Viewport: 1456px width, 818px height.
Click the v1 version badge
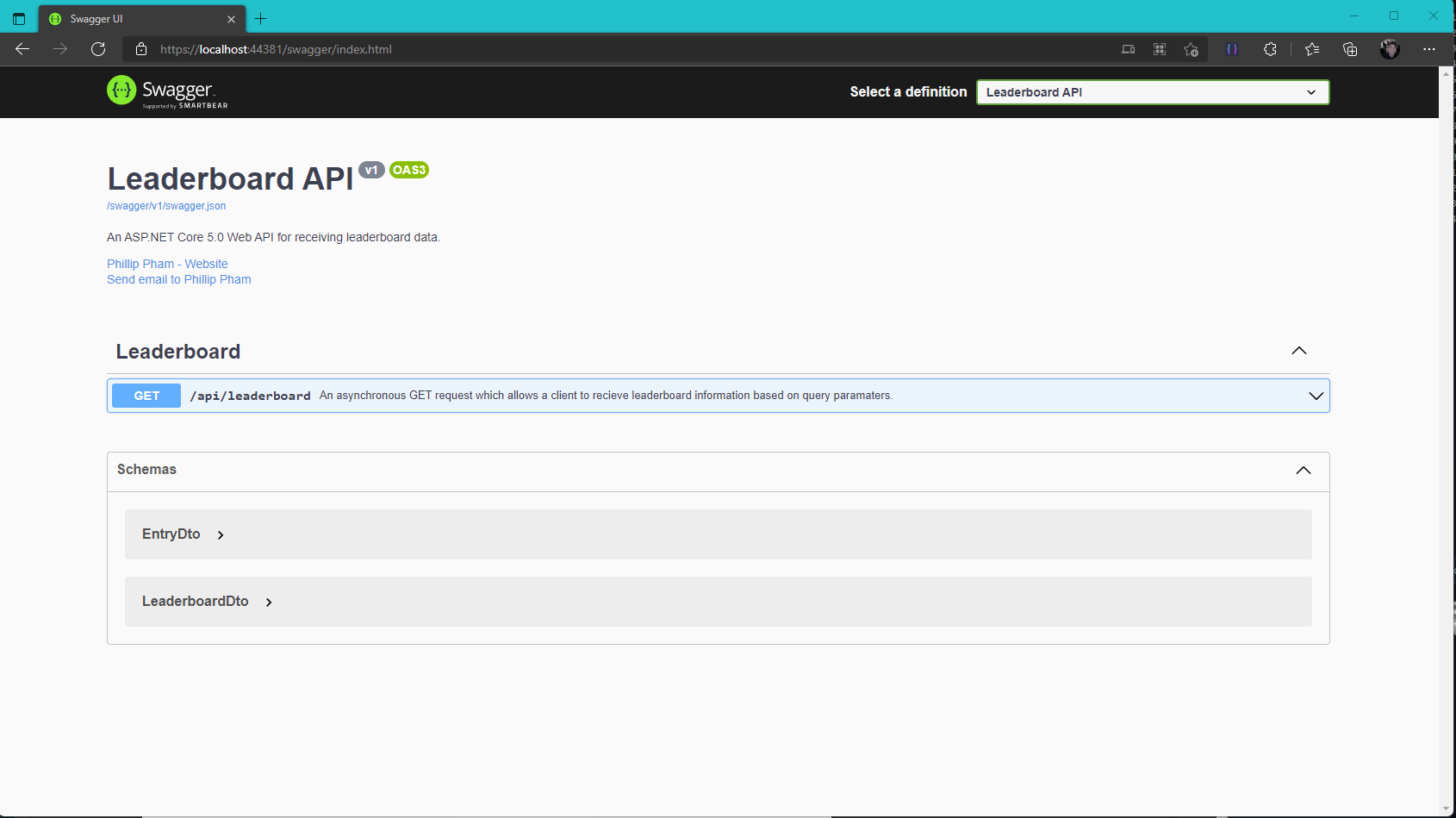point(371,170)
